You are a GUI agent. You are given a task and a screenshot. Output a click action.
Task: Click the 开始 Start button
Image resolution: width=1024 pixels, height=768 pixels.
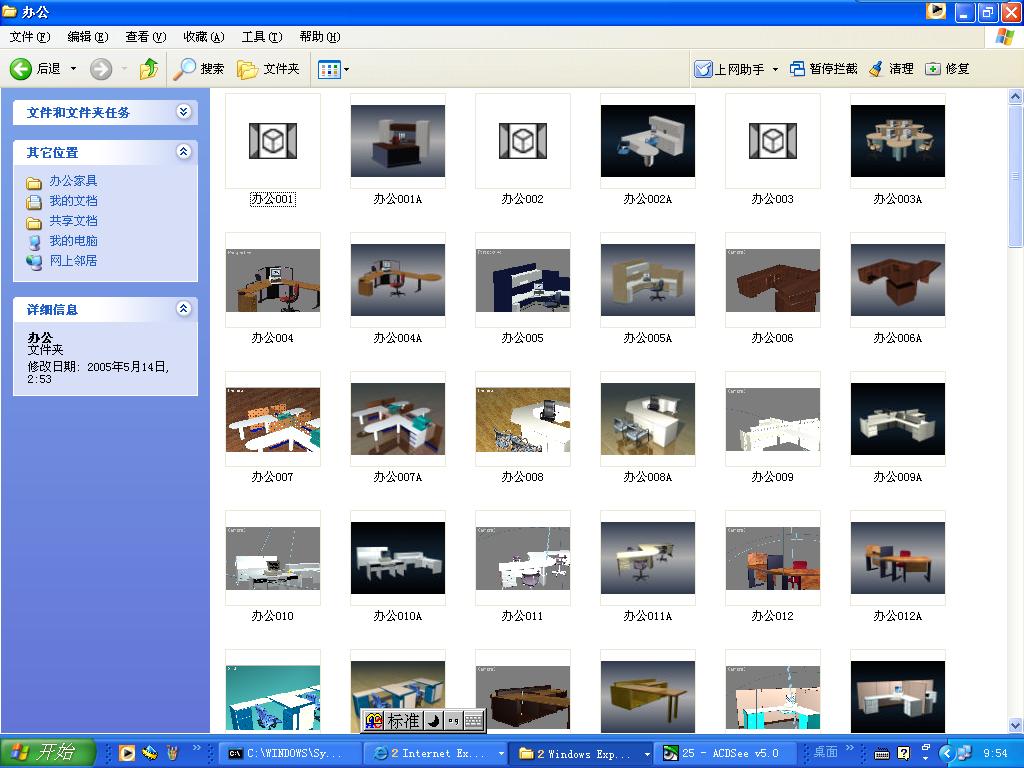pos(47,753)
